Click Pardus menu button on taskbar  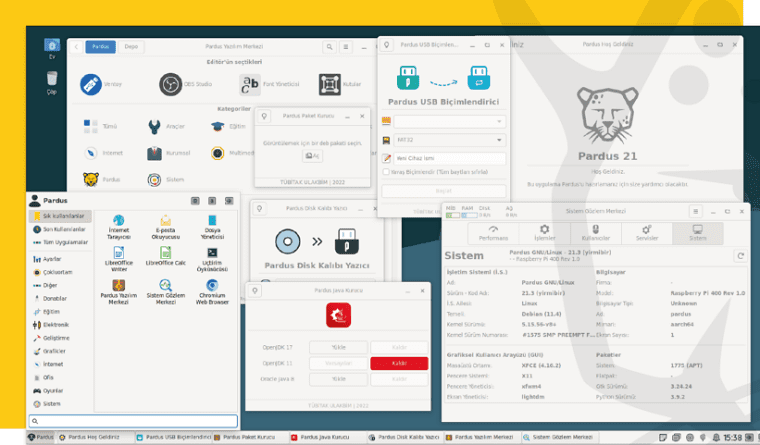click(41, 437)
